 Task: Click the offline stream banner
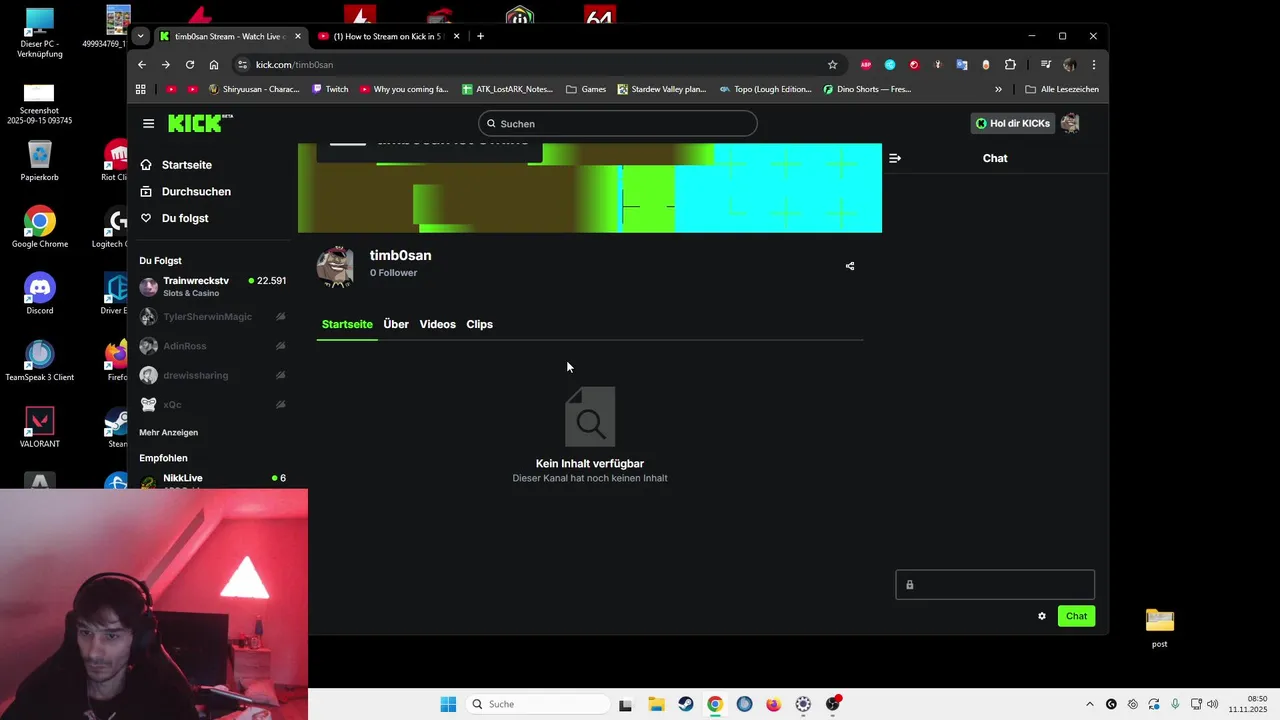[590, 188]
